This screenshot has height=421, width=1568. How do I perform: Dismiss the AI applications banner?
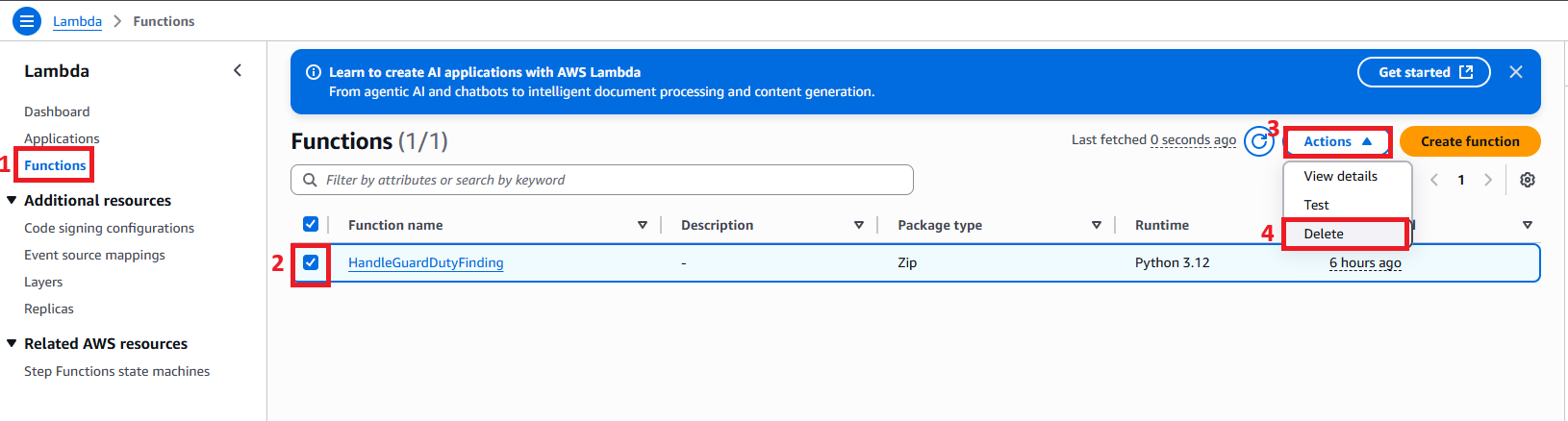pyautogui.click(x=1516, y=72)
